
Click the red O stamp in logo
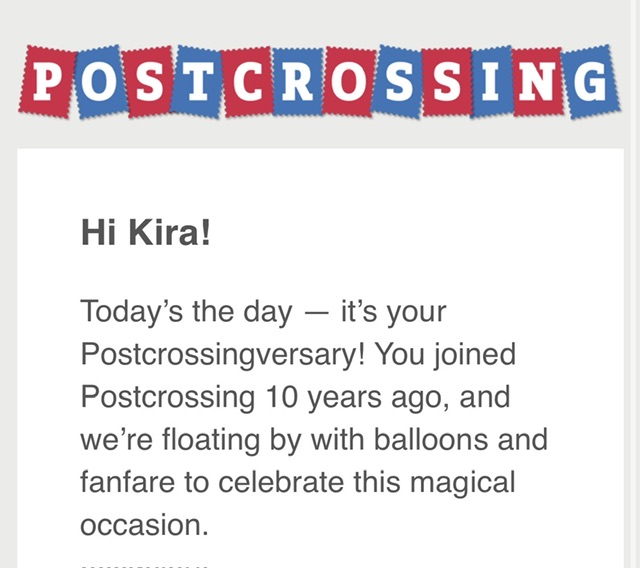point(348,82)
